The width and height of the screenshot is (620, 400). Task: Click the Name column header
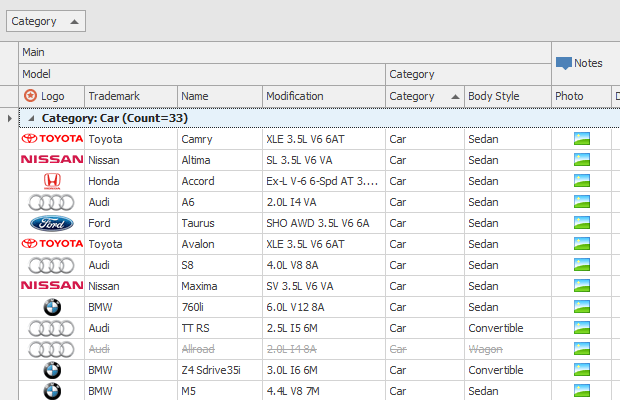pos(219,96)
